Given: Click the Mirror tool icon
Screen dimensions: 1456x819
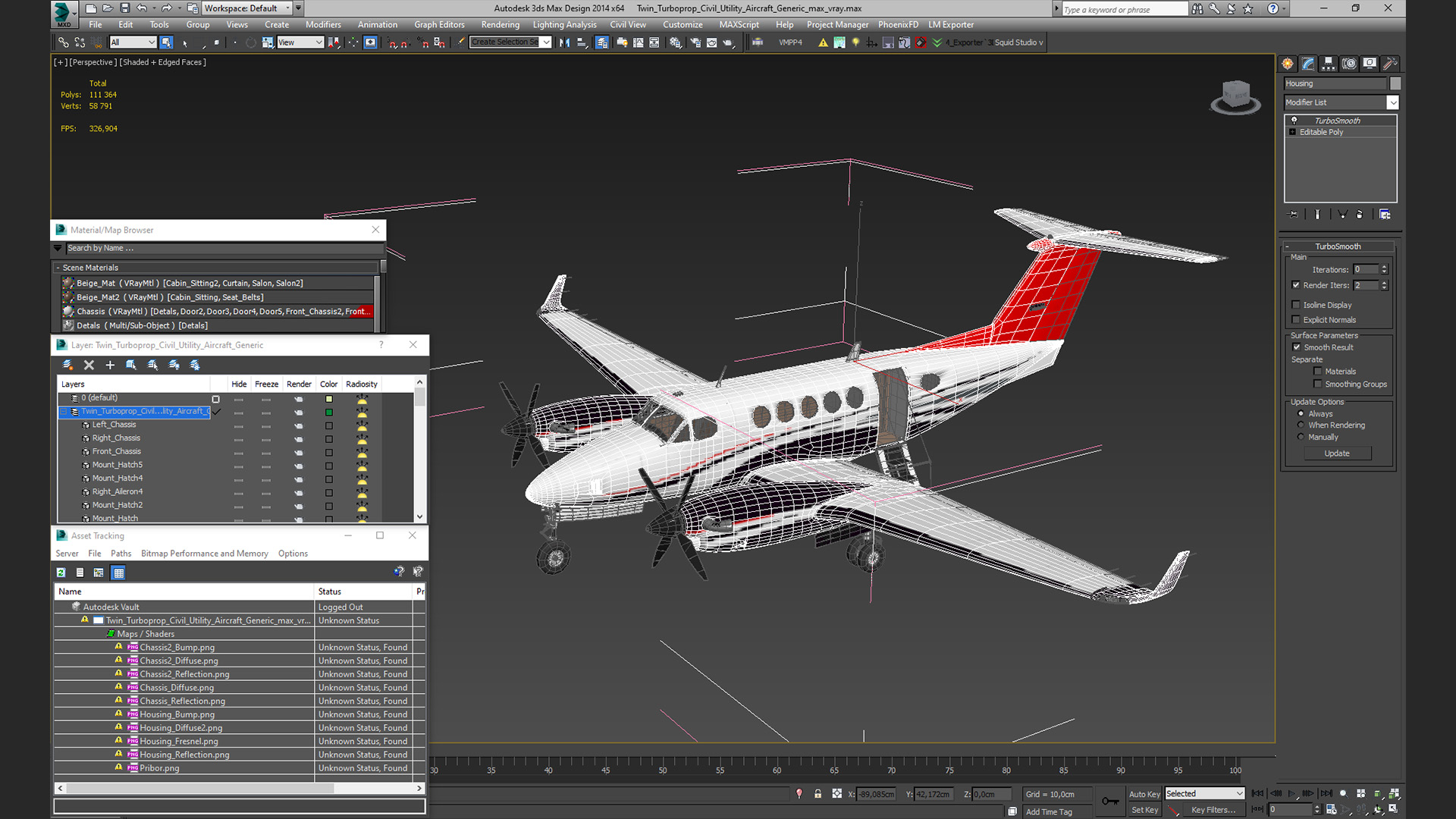Looking at the screenshot, I should tap(564, 42).
